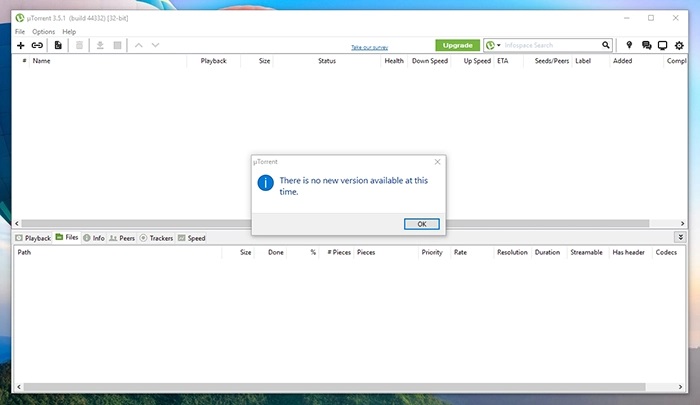Switch to the Peers tab
Screen dimensions: 700x405
point(122,238)
